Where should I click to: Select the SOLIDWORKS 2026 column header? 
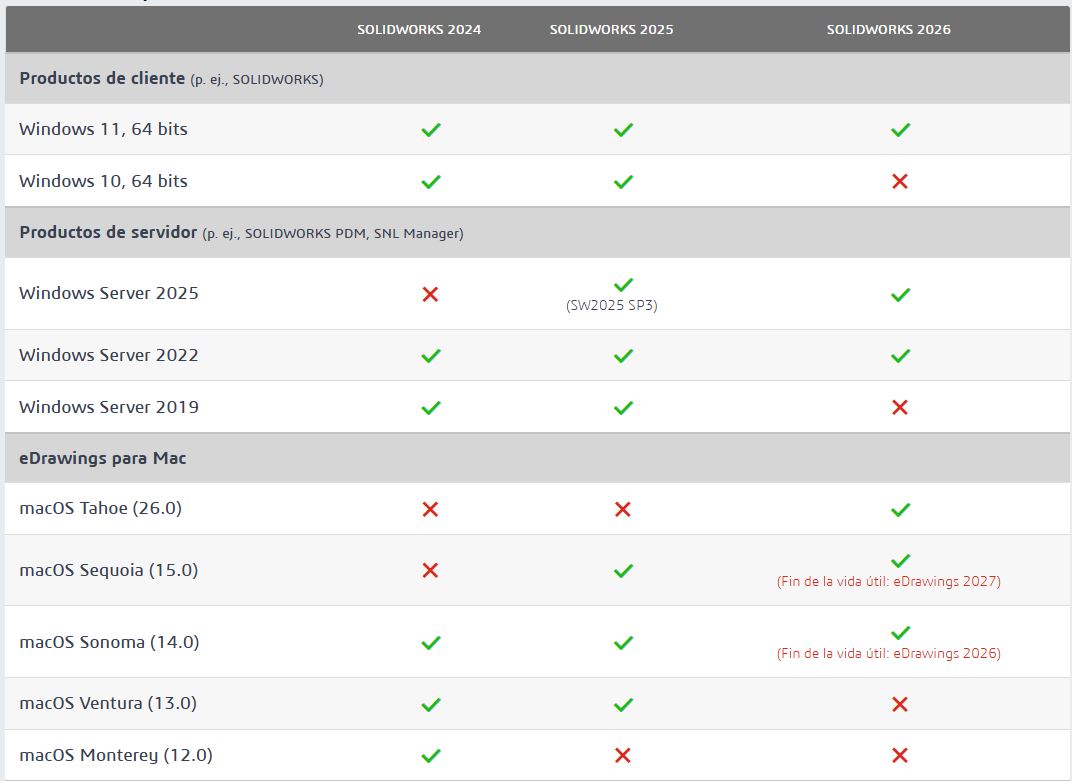point(888,30)
